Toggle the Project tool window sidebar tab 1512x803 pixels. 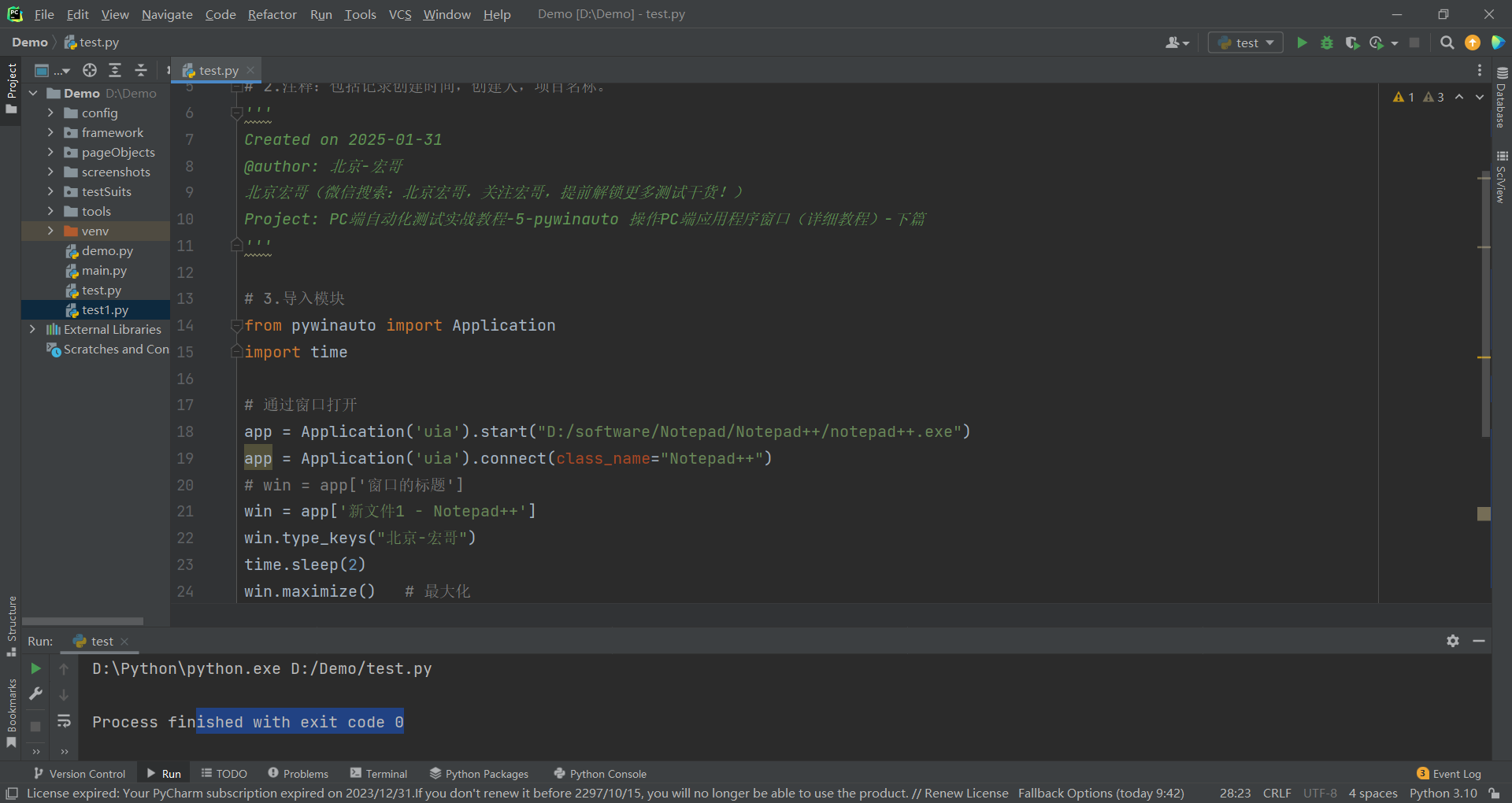(11, 87)
